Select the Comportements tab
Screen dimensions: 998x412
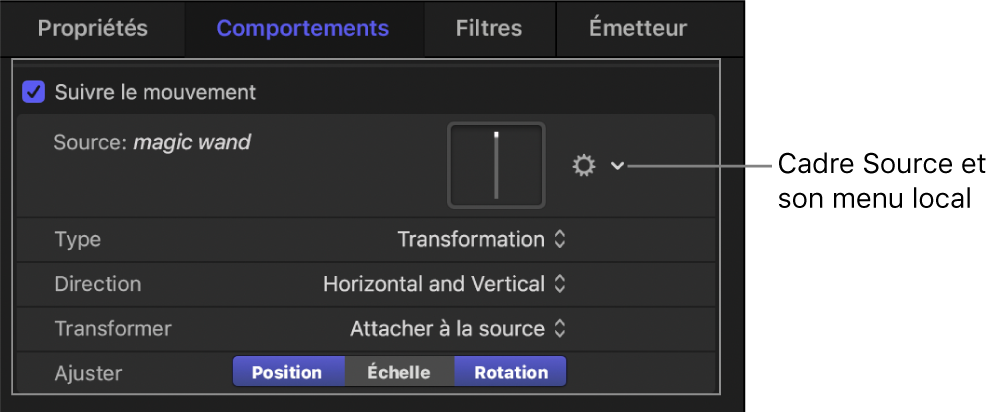pyautogui.click(x=302, y=28)
